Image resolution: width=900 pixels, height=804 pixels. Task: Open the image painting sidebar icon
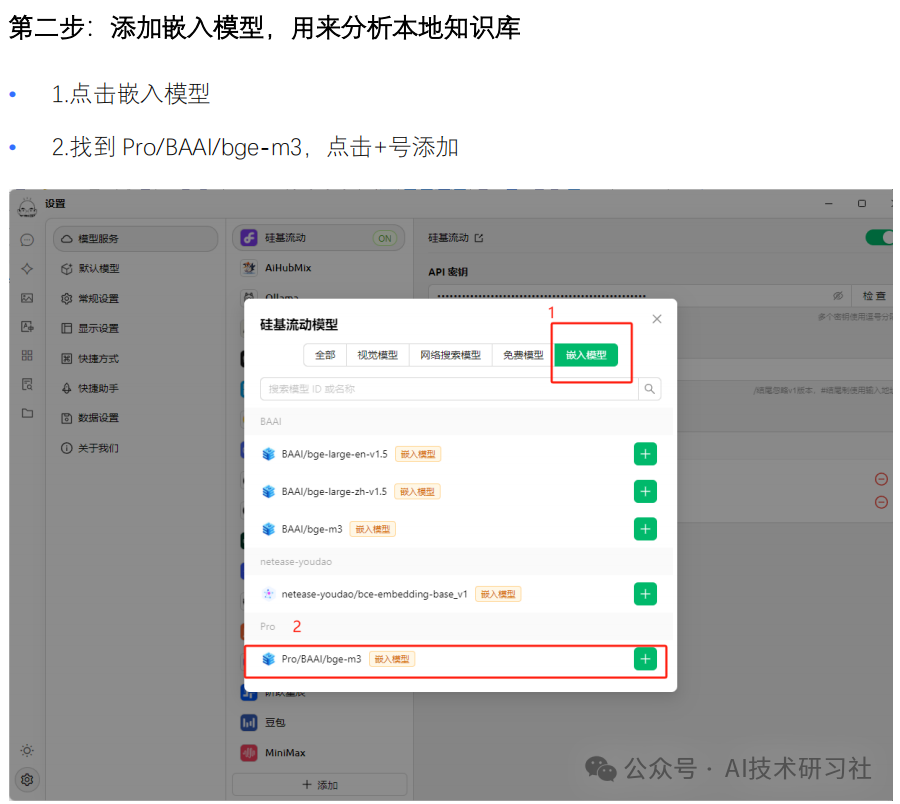click(27, 298)
